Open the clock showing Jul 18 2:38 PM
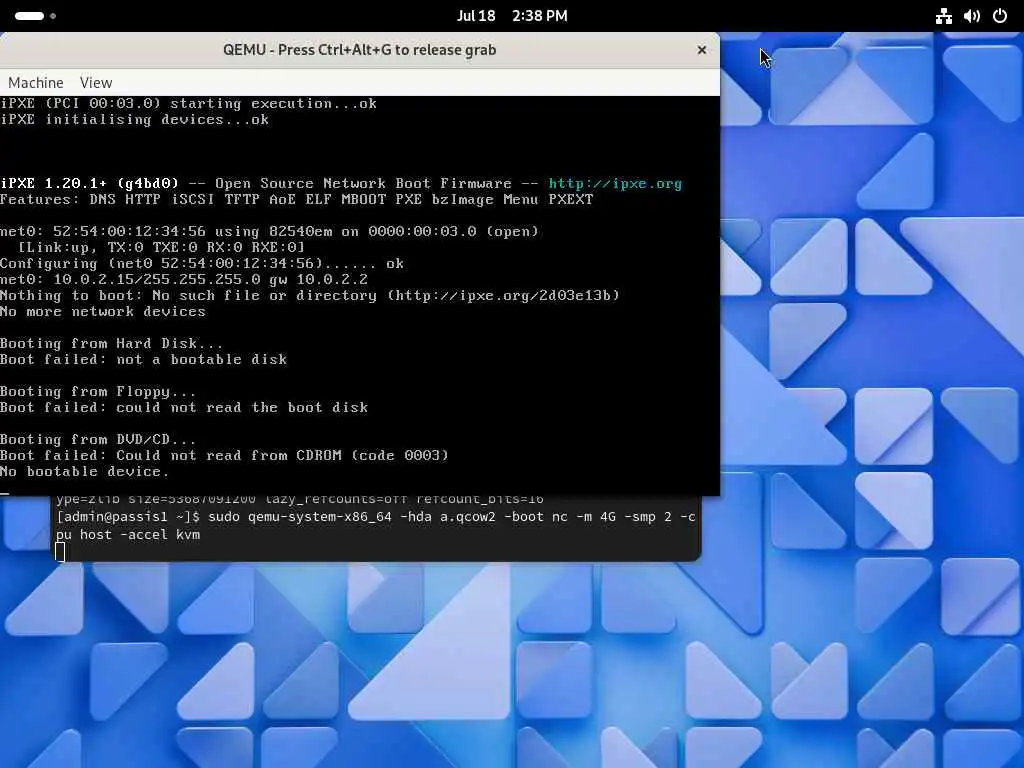The height and width of the screenshot is (768, 1024). 512,16
